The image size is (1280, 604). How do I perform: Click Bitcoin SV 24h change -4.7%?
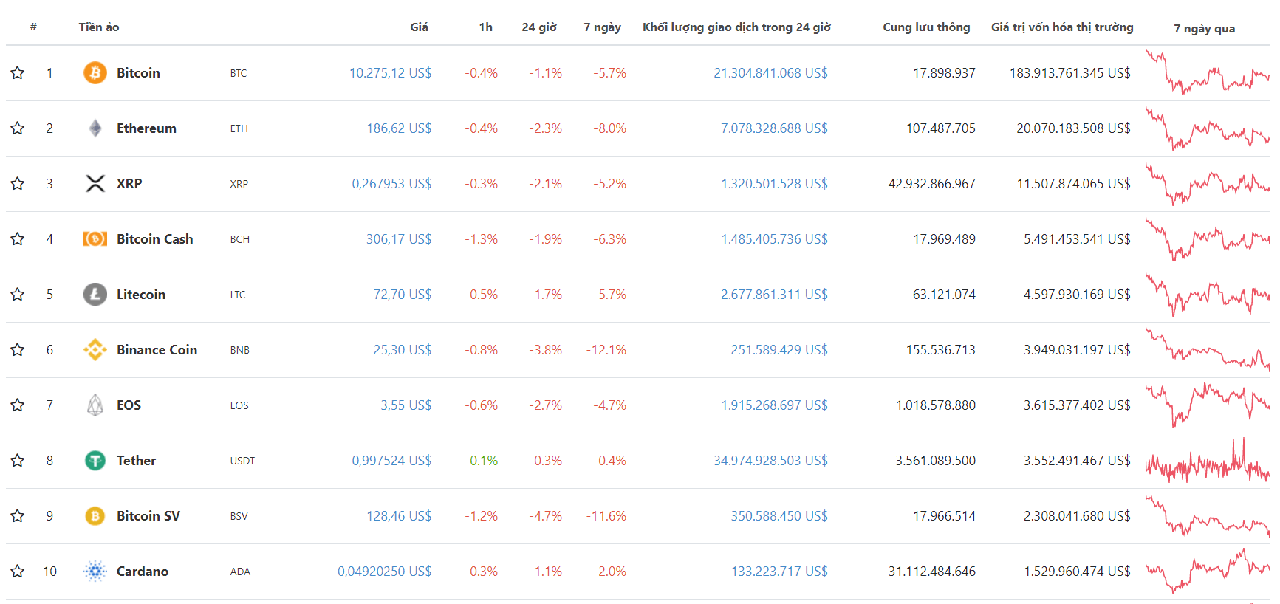[x=544, y=516]
